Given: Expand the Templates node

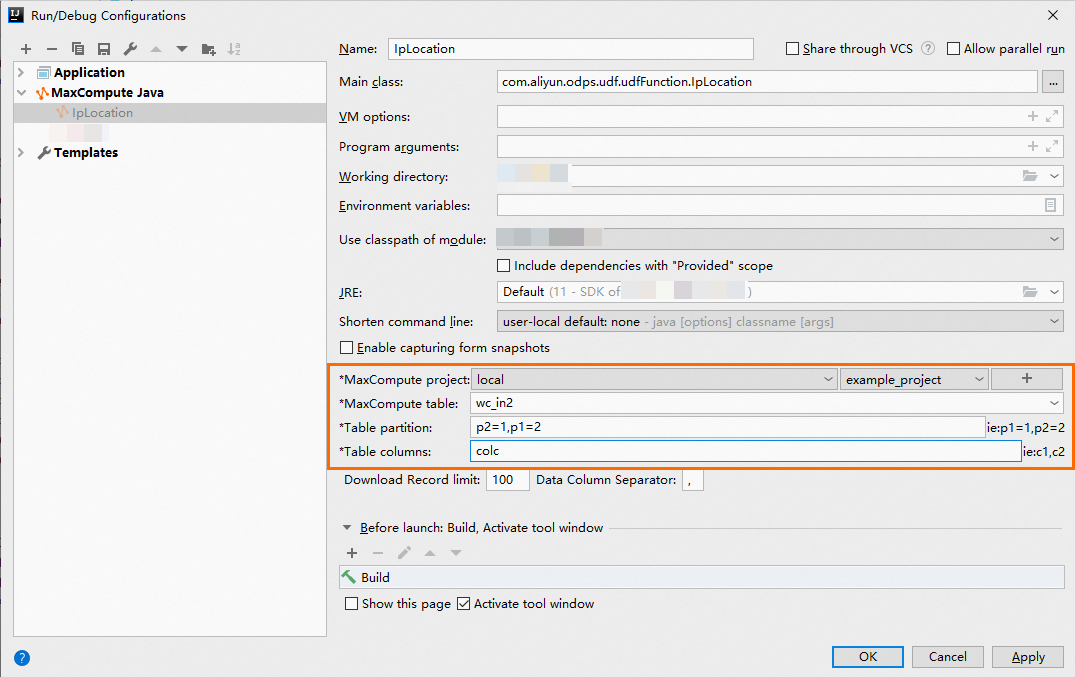Looking at the screenshot, I should click(x=19, y=152).
